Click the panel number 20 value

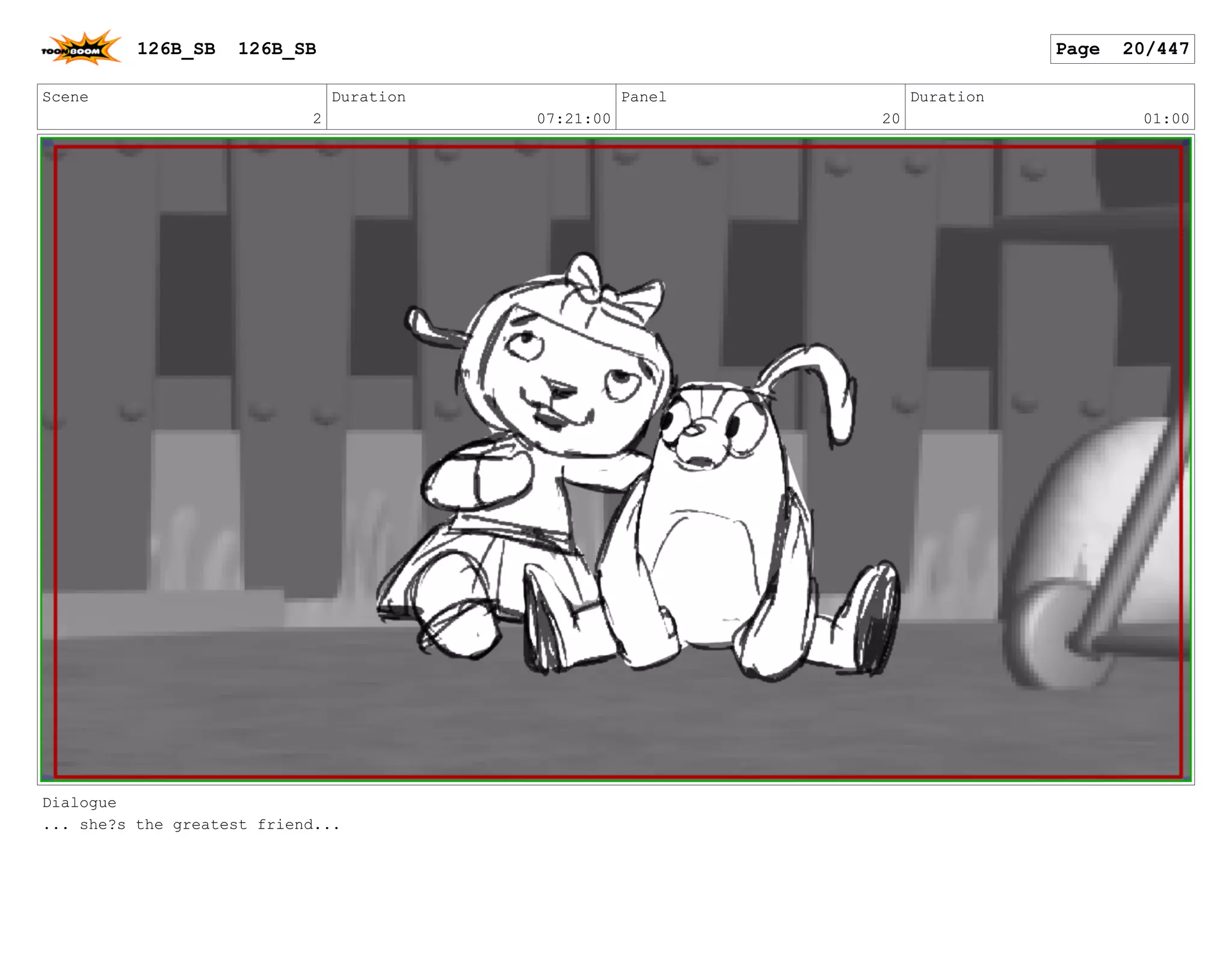tap(891, 119)
